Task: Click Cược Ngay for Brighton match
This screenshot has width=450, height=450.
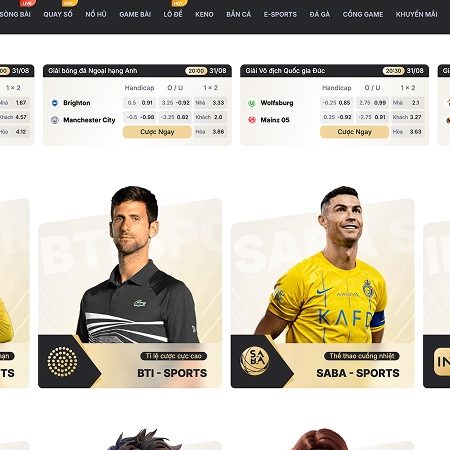Action: (x=157, y=132)
